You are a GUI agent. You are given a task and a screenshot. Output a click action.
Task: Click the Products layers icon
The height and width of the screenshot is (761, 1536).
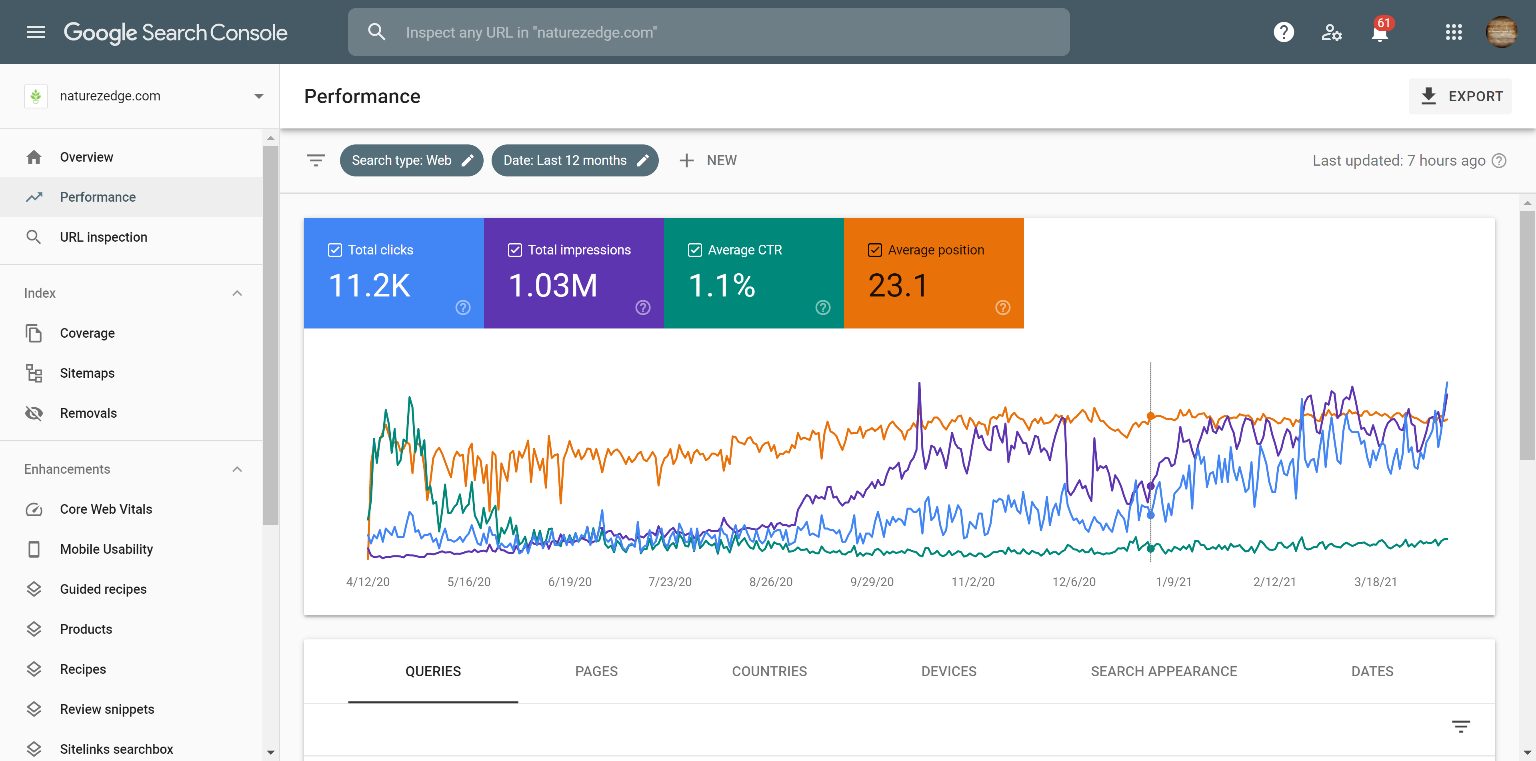34,629
